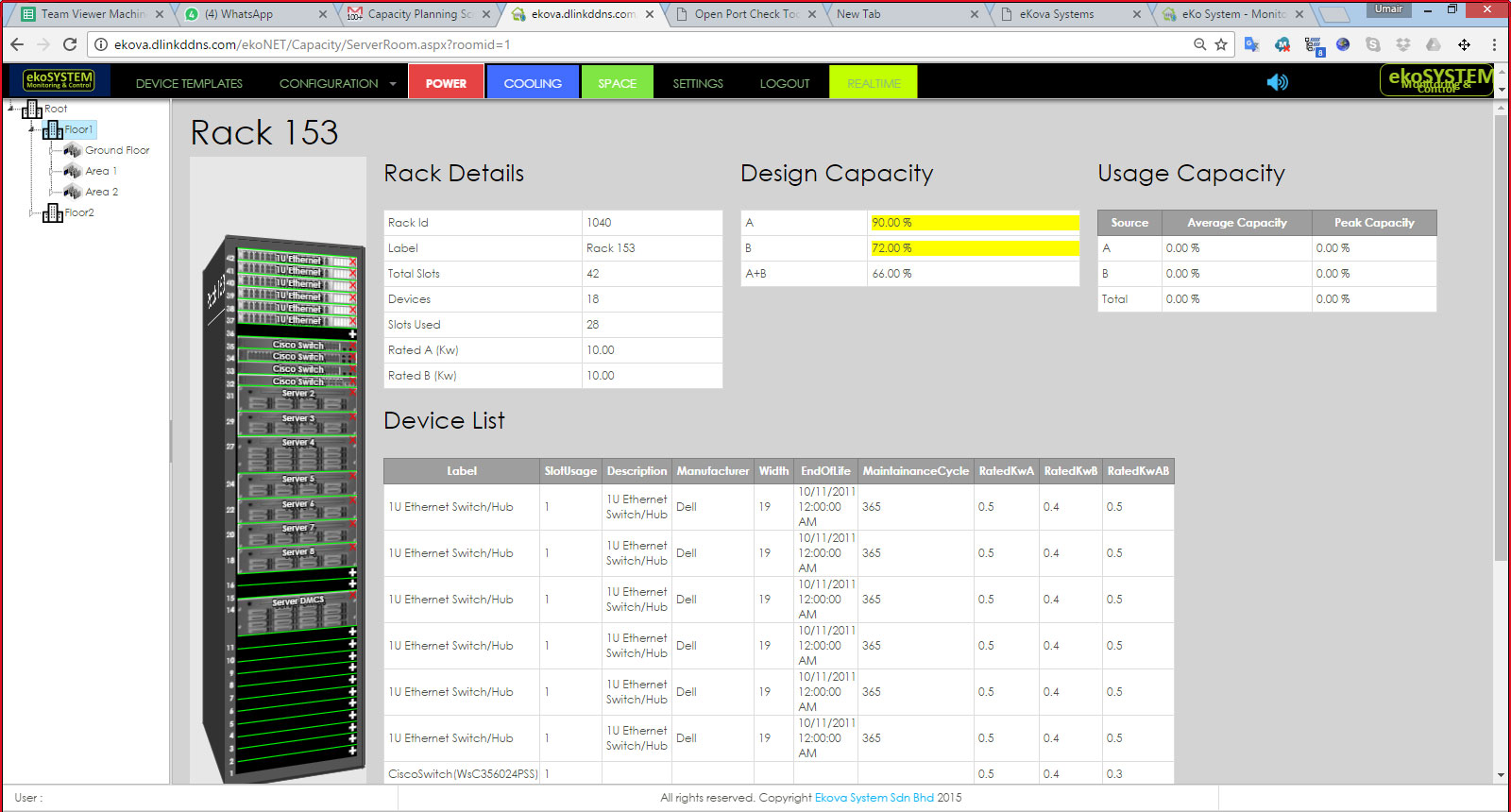1511x812 pixels.
Task: Bookmark this page with the star icon
Action: coord(1221,44)
